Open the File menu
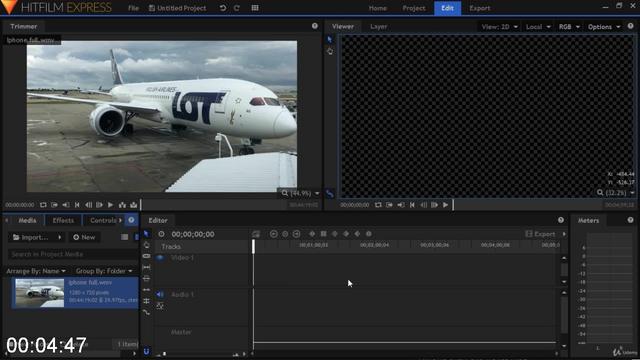Viewport: 640px width, 360px height. 133,8
